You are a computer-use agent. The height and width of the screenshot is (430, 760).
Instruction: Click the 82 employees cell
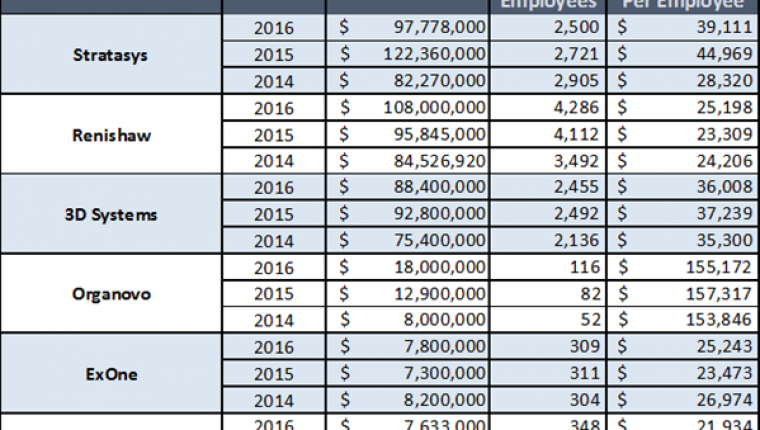point(548,293)
